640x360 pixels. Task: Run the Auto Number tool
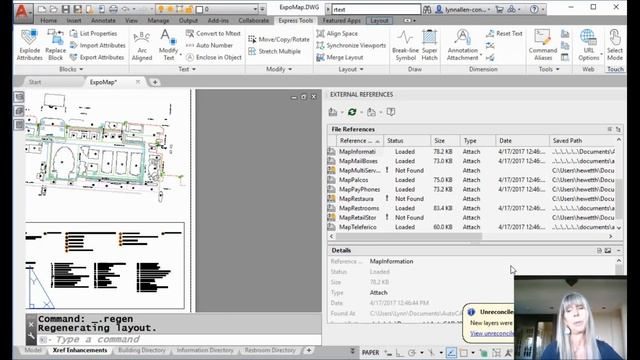tap(209, 45)
